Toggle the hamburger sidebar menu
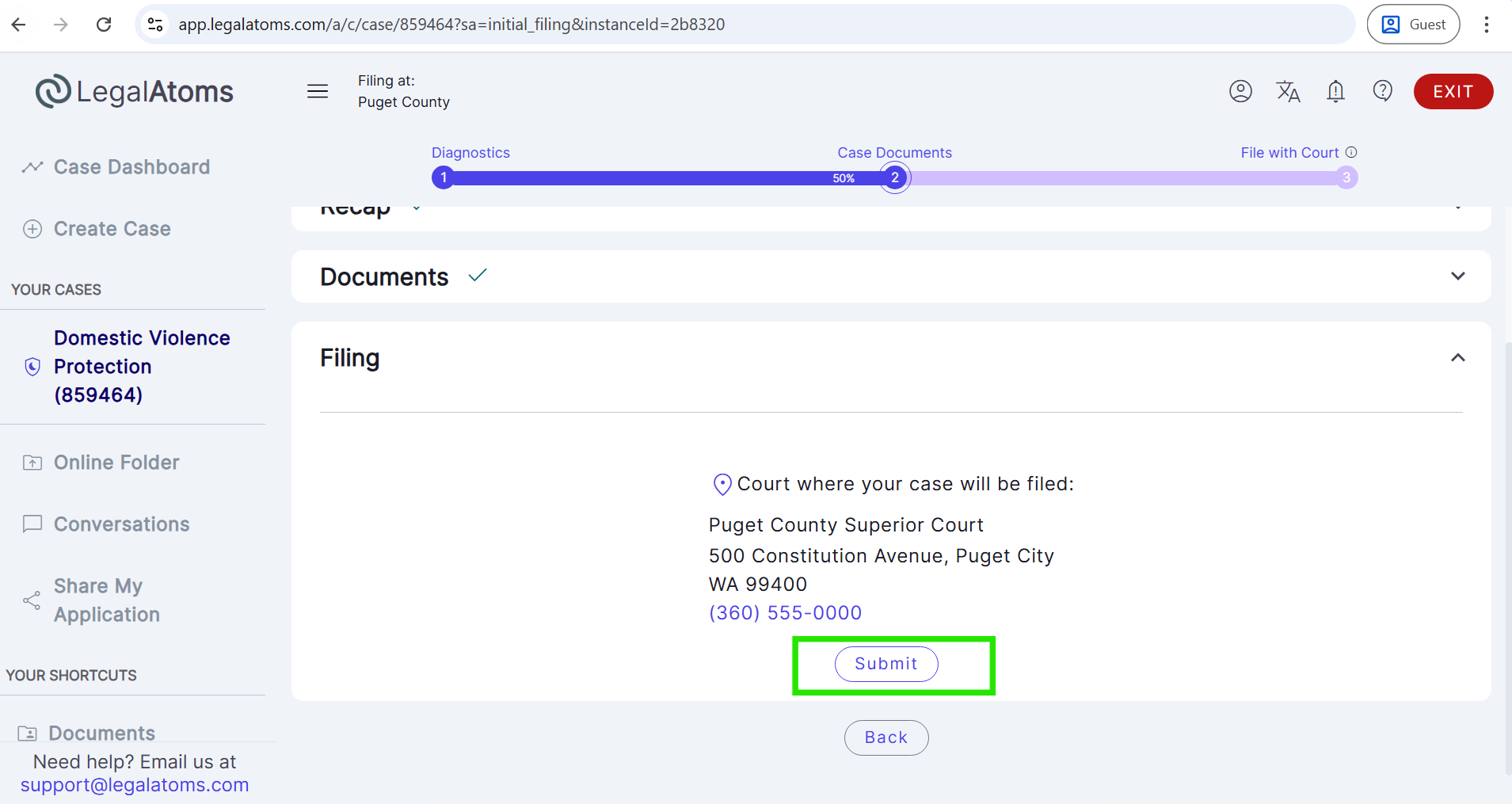 point(318,91)
